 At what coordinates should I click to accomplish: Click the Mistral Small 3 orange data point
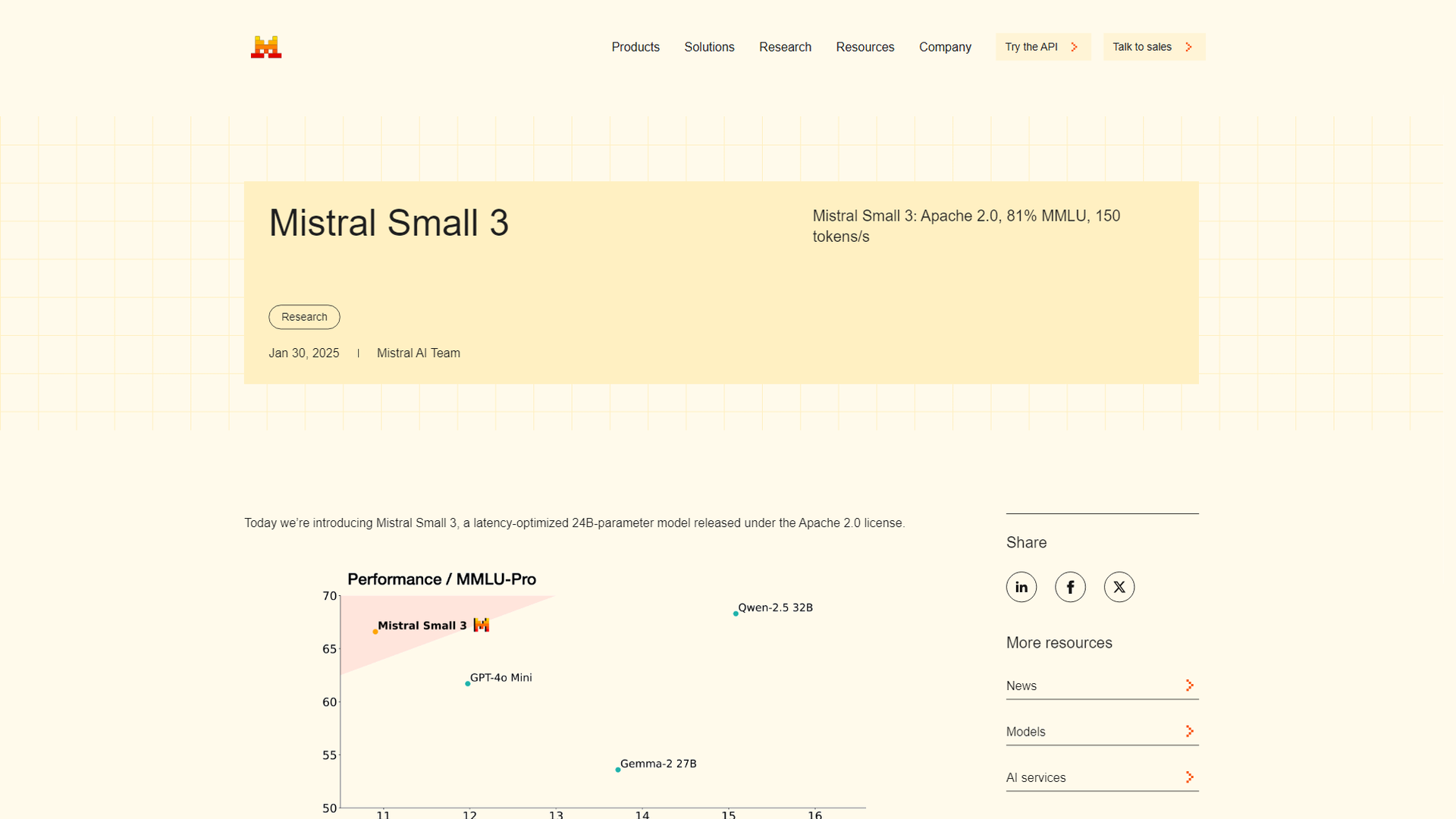pos(375,632)
